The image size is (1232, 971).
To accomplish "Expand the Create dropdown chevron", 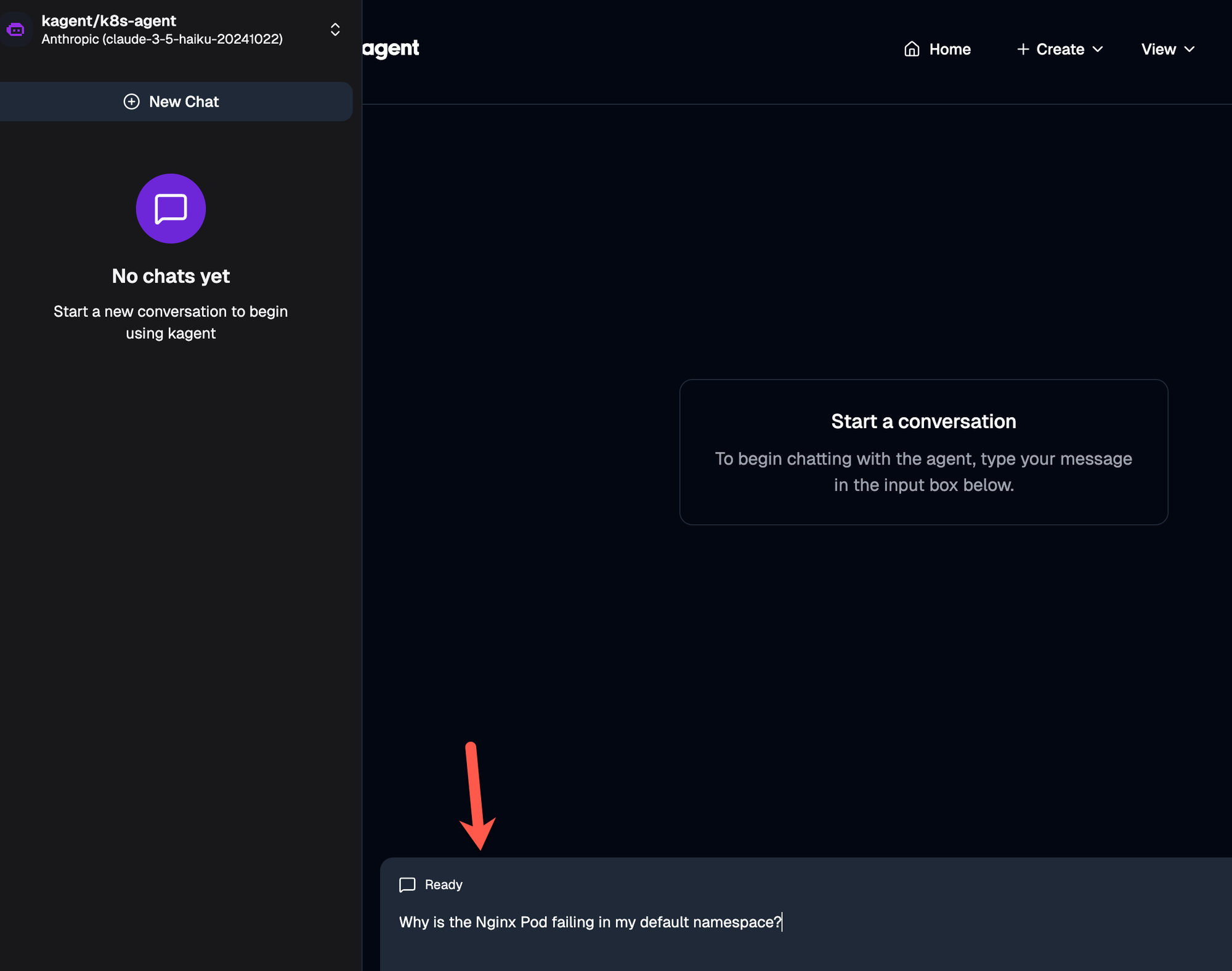I will tap(1098, 49).
